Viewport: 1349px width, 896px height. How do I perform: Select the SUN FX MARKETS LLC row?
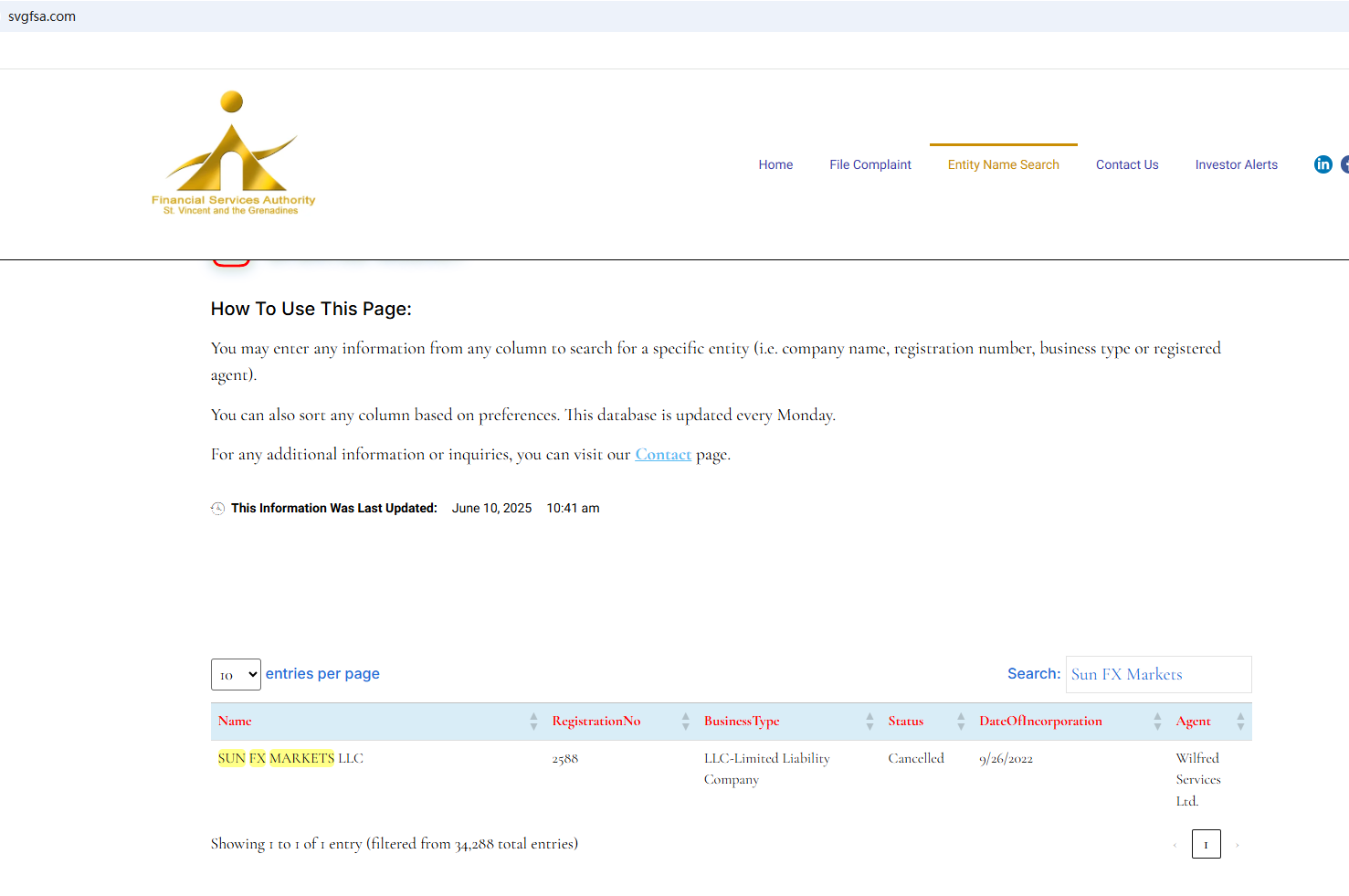(290, 759)
